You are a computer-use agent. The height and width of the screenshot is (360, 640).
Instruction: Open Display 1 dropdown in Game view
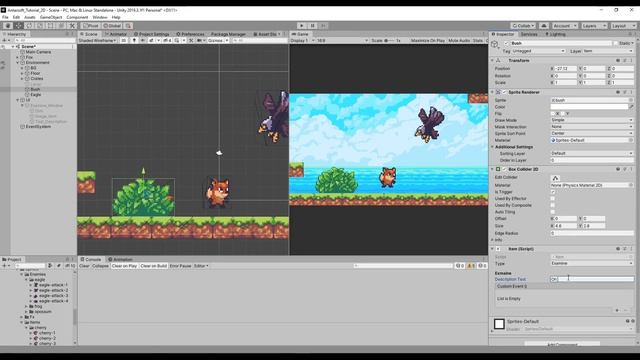302,40
